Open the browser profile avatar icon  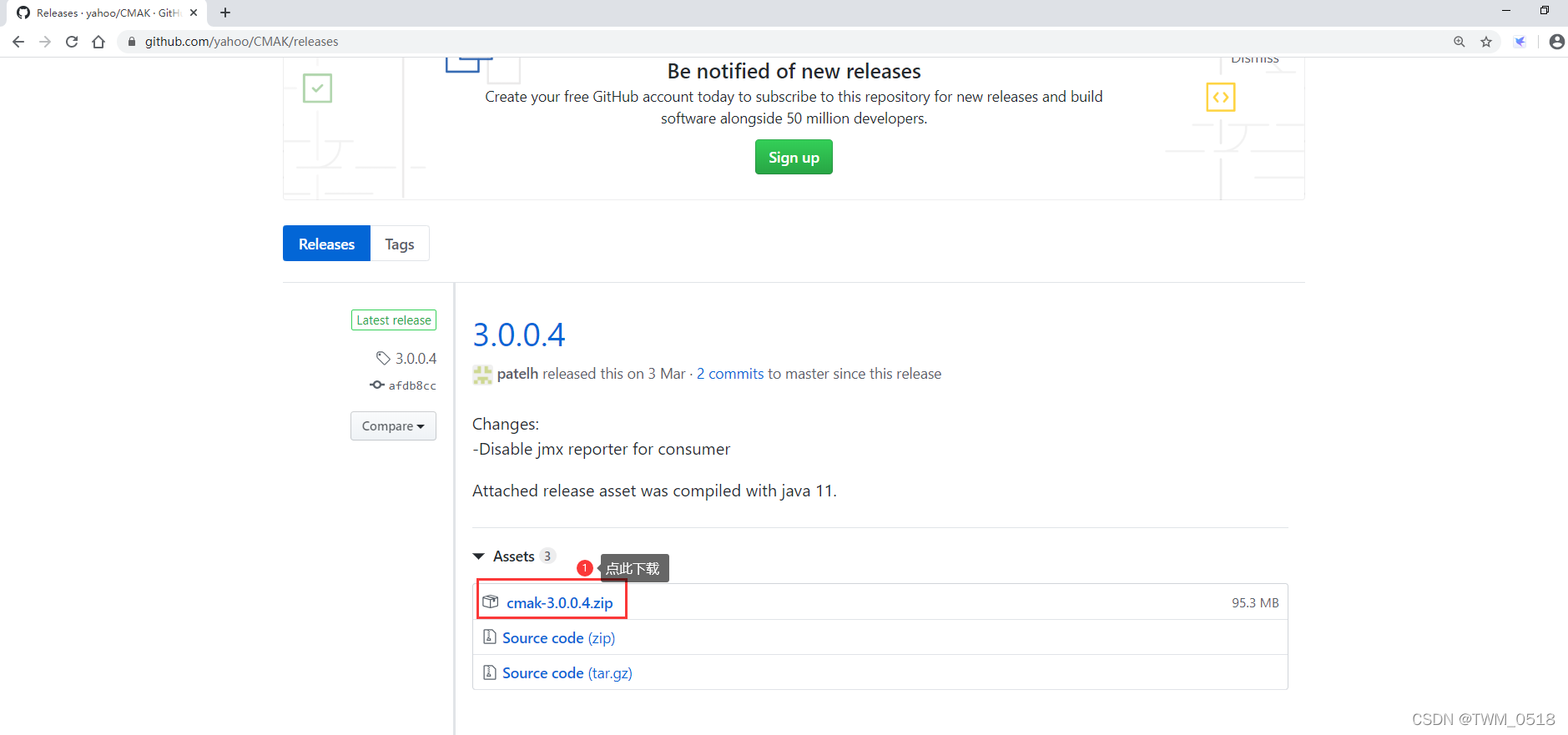1557,42
